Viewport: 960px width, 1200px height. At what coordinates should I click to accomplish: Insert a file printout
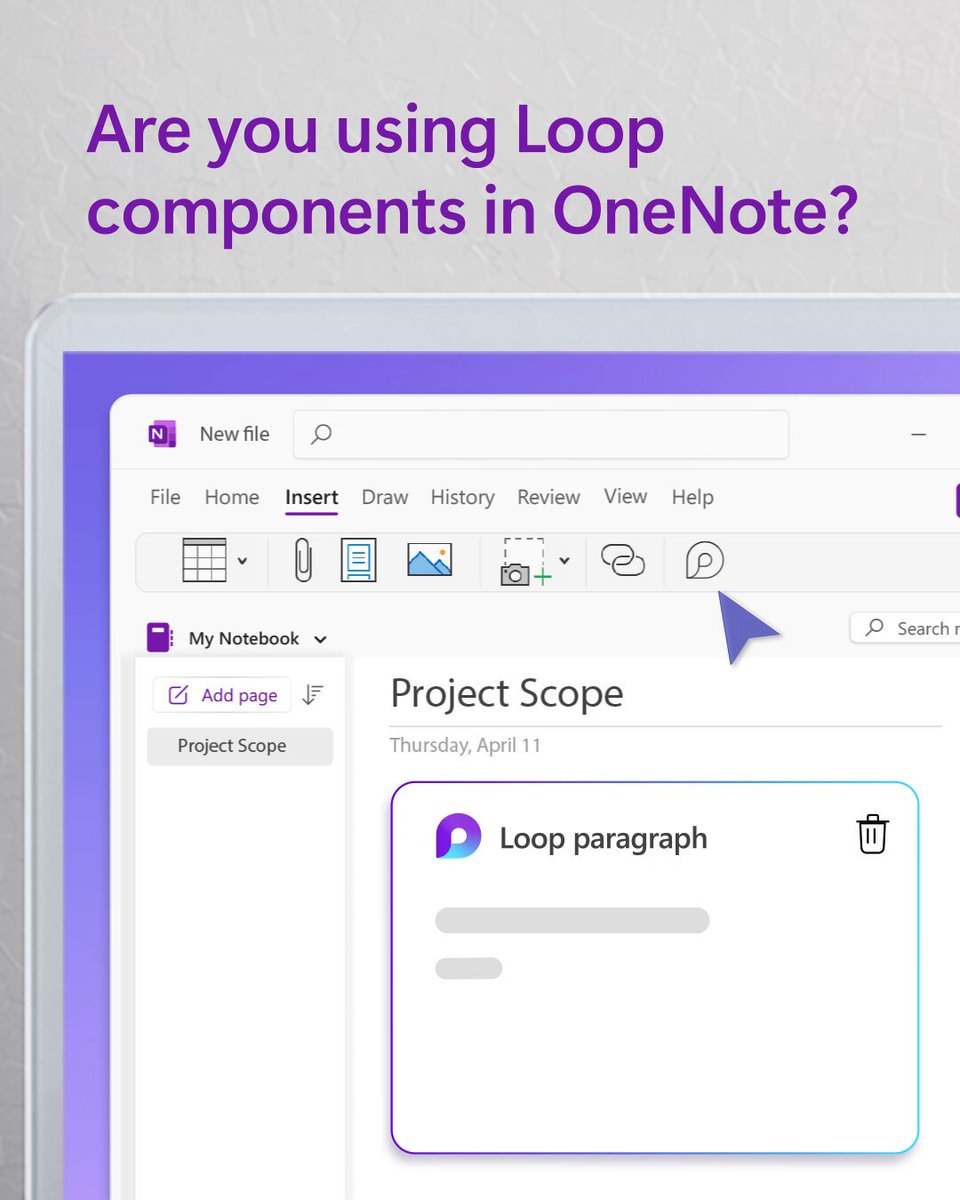(359, 560)
